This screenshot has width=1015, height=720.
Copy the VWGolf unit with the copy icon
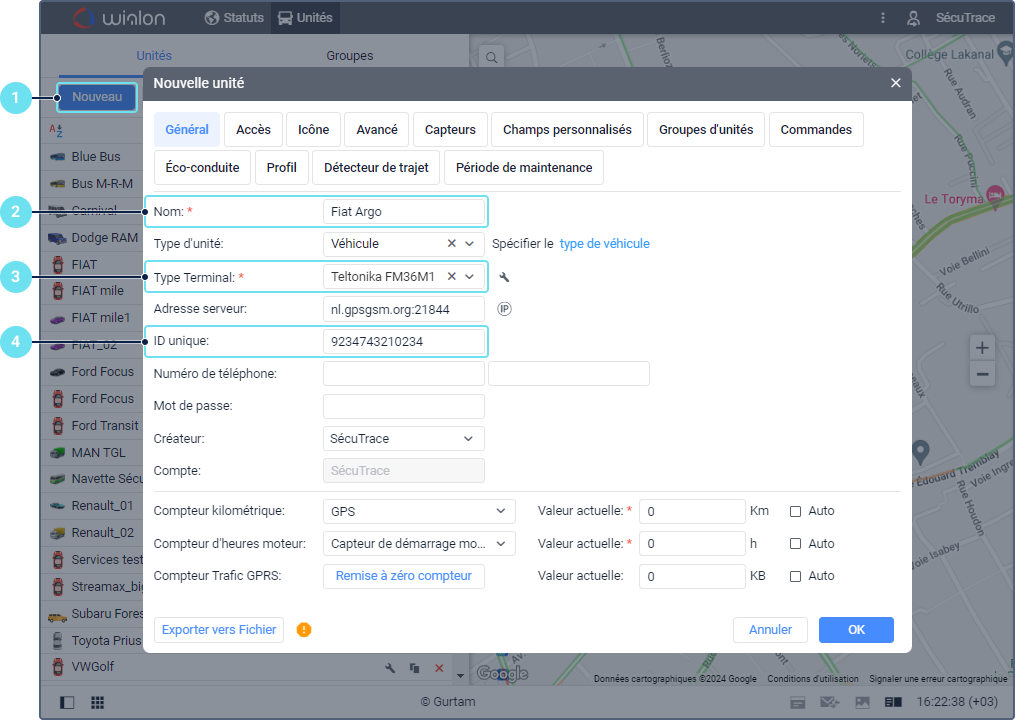coord(414,668)
